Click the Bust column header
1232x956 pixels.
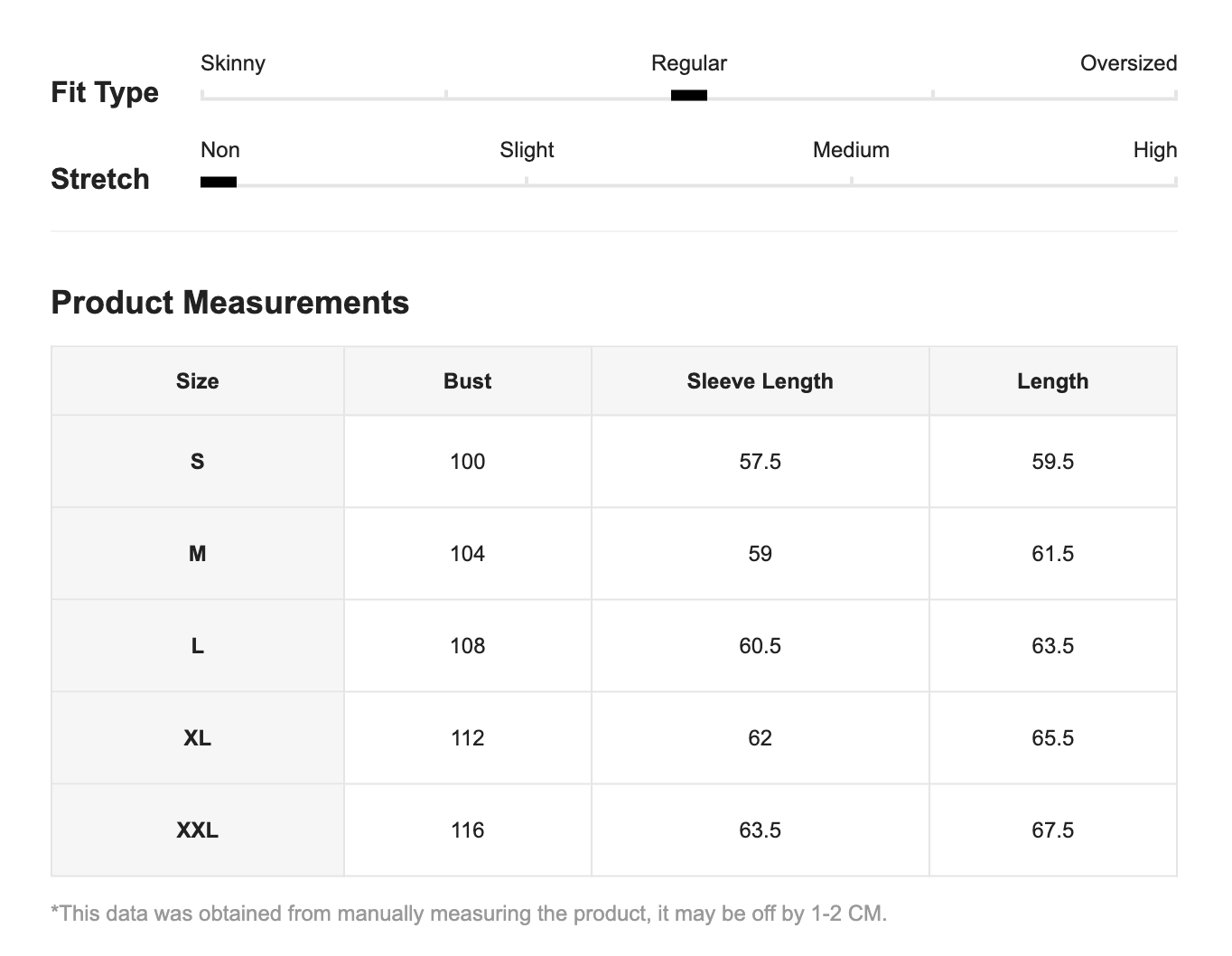click(x=468, y=381)
